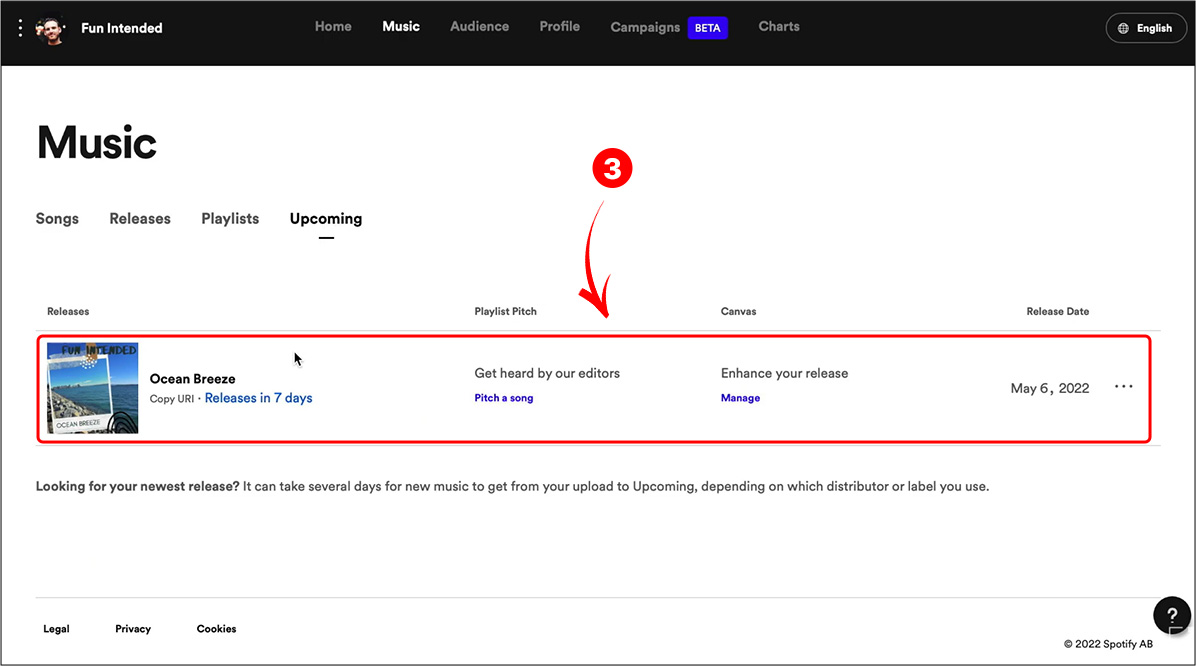Open more options for Ocean Breeze release
Image resolution: width=1196 pixels, height=666 pixels.
tap(1124, 387)
